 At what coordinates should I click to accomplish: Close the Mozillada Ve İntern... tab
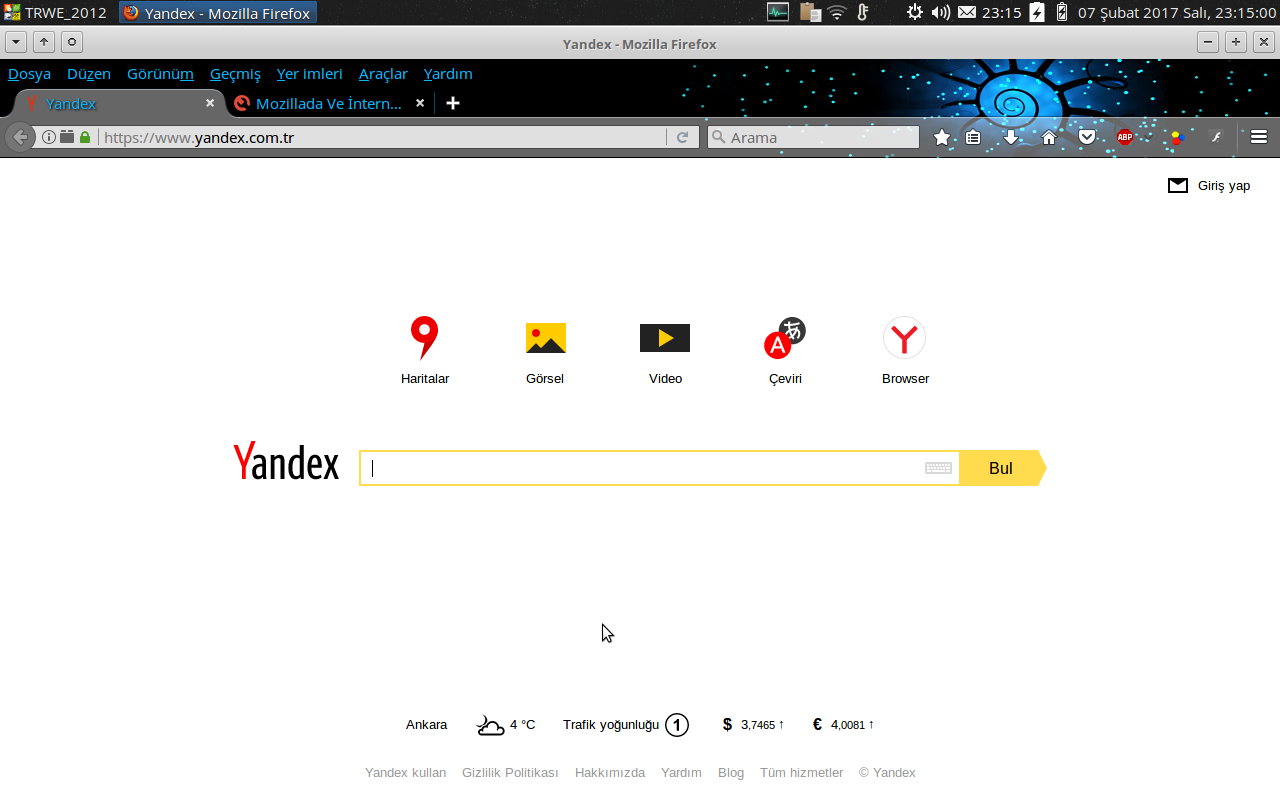(x=420, y=103)
